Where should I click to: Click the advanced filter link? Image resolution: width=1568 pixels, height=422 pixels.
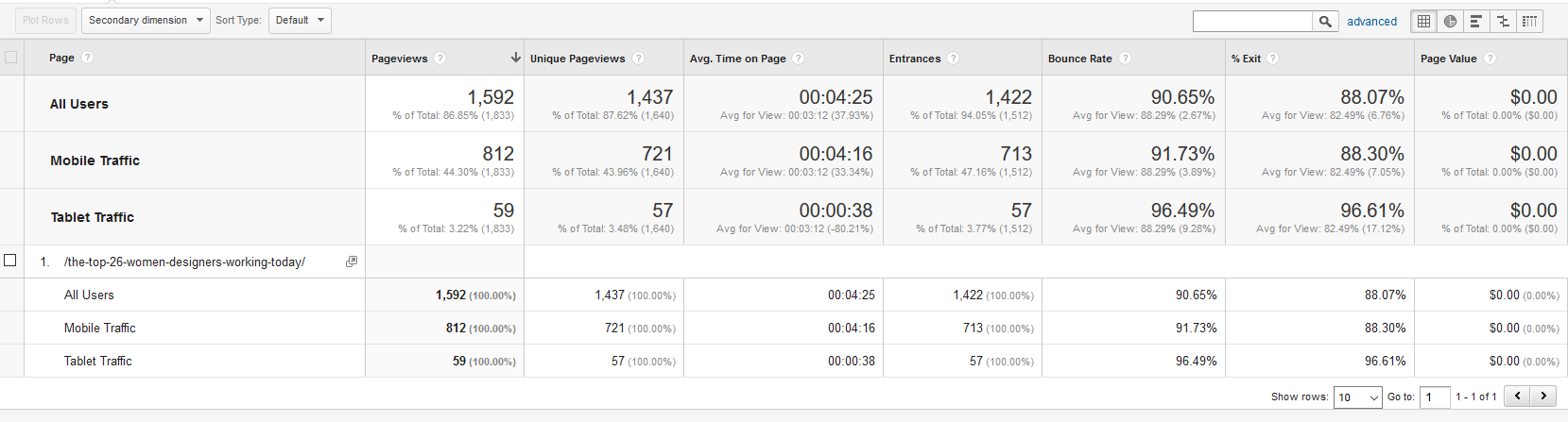coord(1371,22)
